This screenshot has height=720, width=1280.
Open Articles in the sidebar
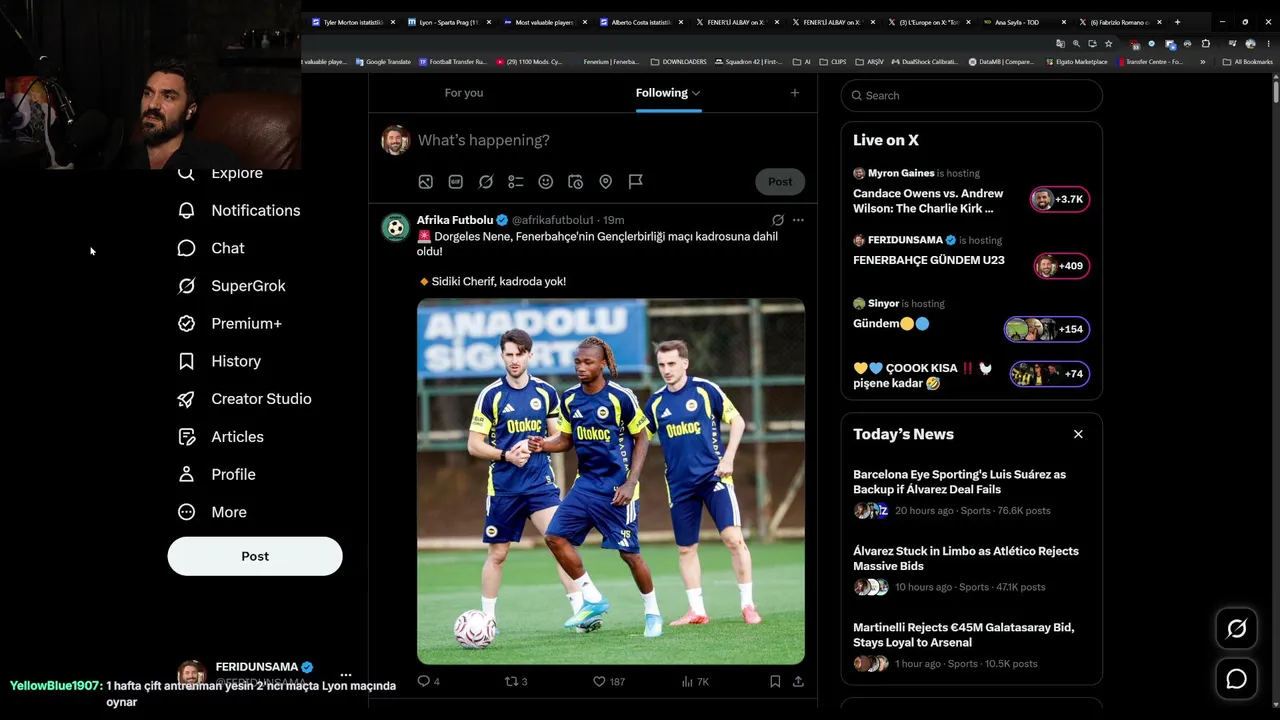coord(221,437)
